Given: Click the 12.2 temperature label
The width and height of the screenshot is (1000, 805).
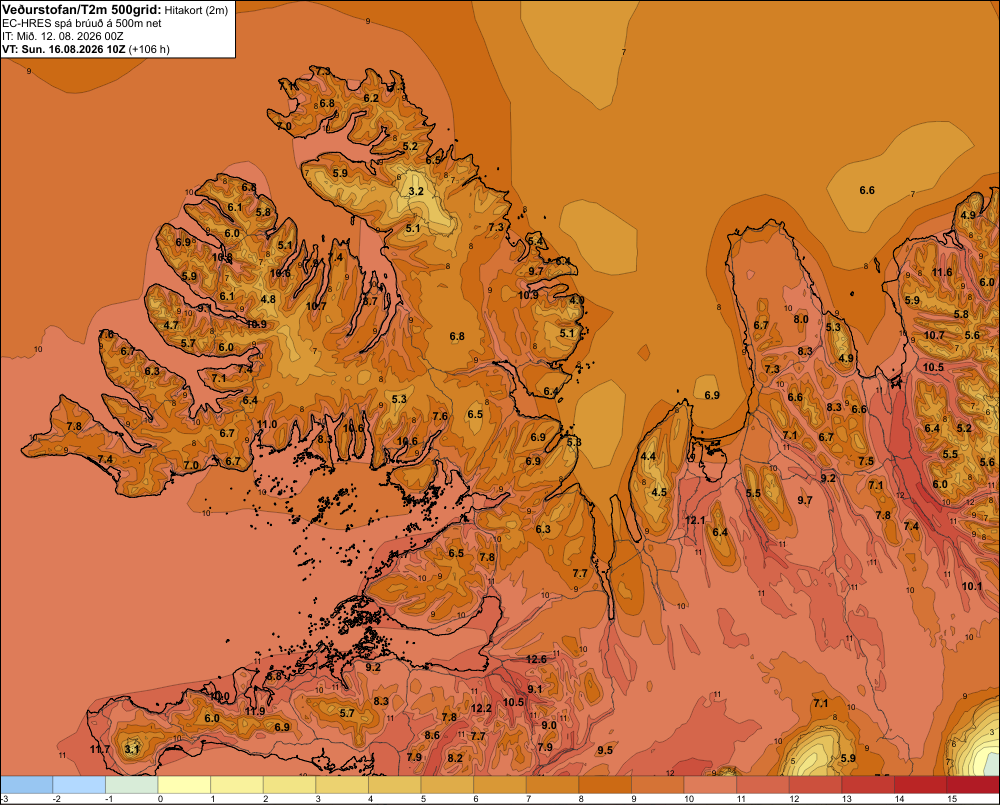Looking at the screenshot, I should tap(481, 708).
